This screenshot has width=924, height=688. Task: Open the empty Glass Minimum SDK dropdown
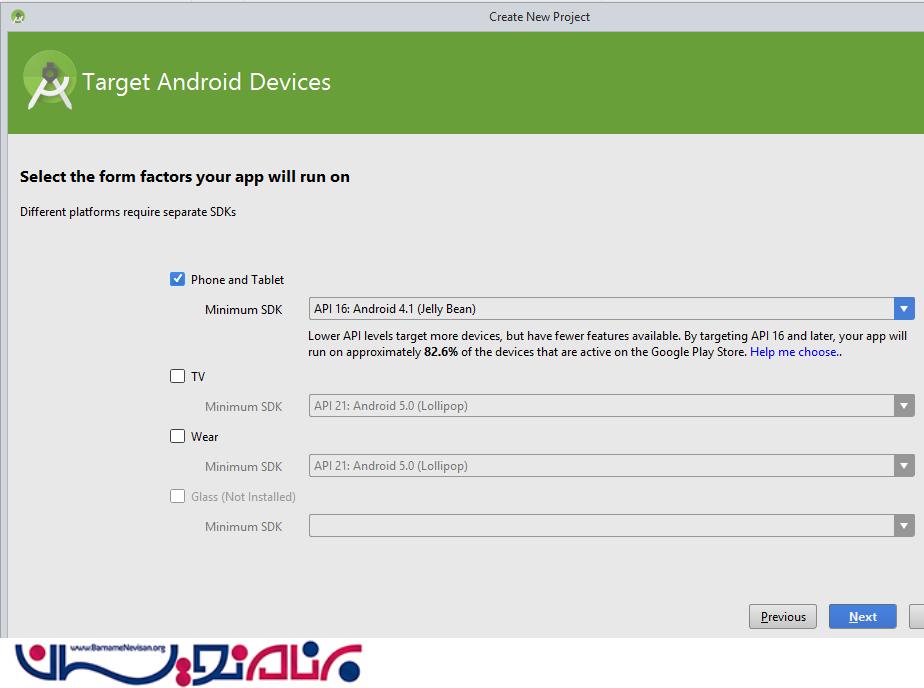click(x=611, y=526)
